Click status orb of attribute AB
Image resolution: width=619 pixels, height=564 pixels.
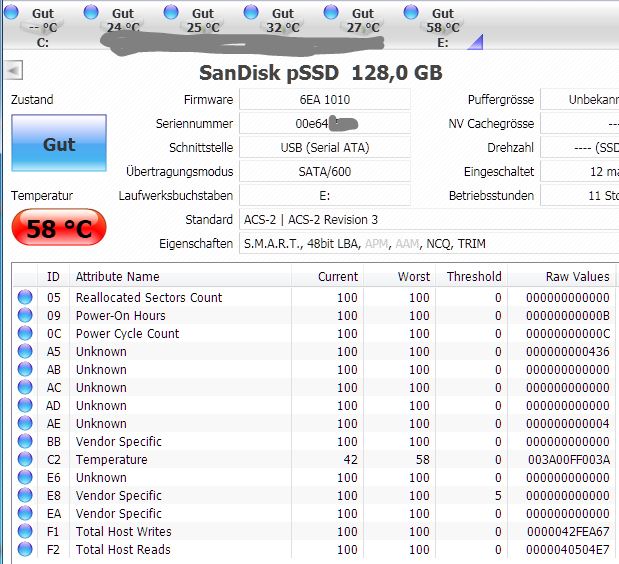point(25,369)
